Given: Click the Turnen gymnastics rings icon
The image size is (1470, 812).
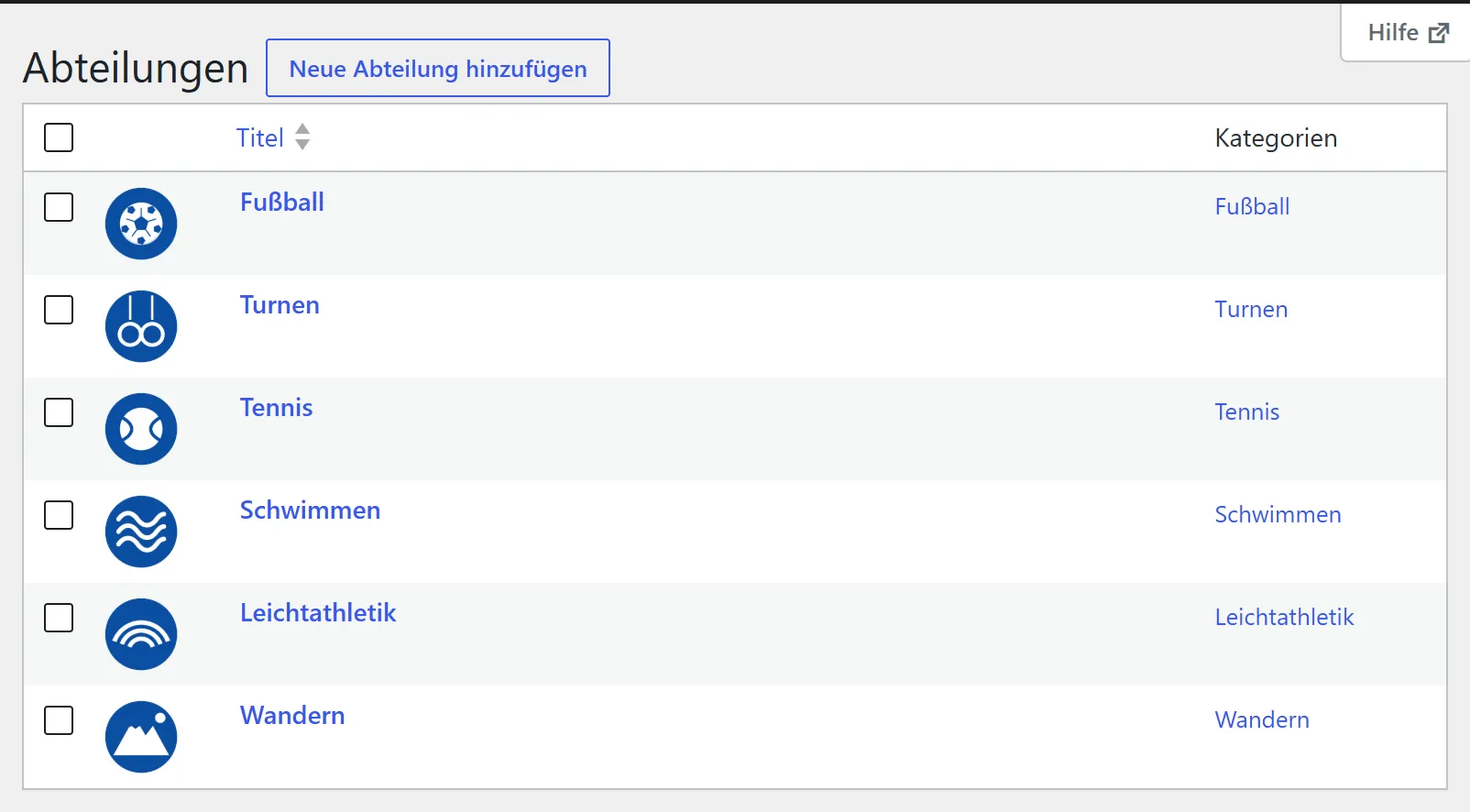Looking at the screenshot, I should tap(141, 326).
